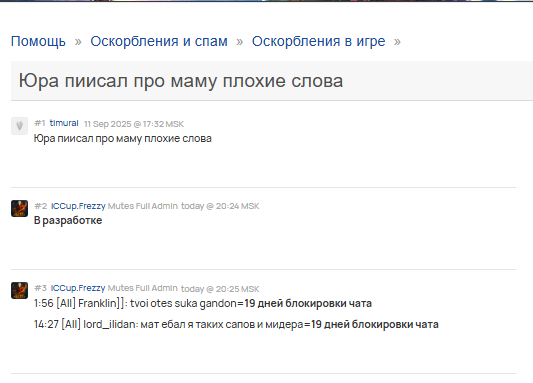Click the today @ 20:25 MSK timestamp
The height and width of the screenshot is (383, 533).
point(220,289)
